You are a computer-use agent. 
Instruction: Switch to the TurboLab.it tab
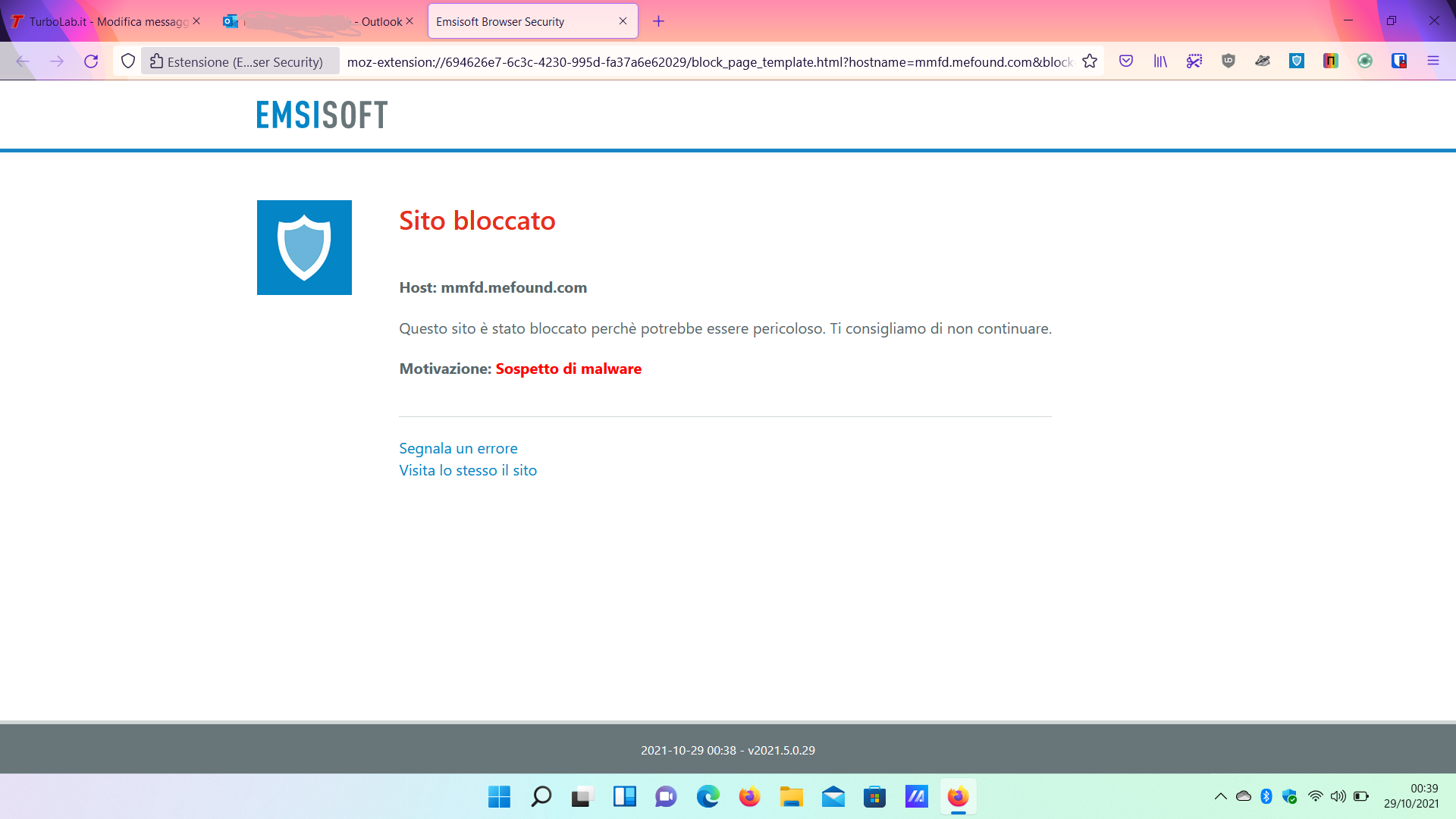[102, 21]
